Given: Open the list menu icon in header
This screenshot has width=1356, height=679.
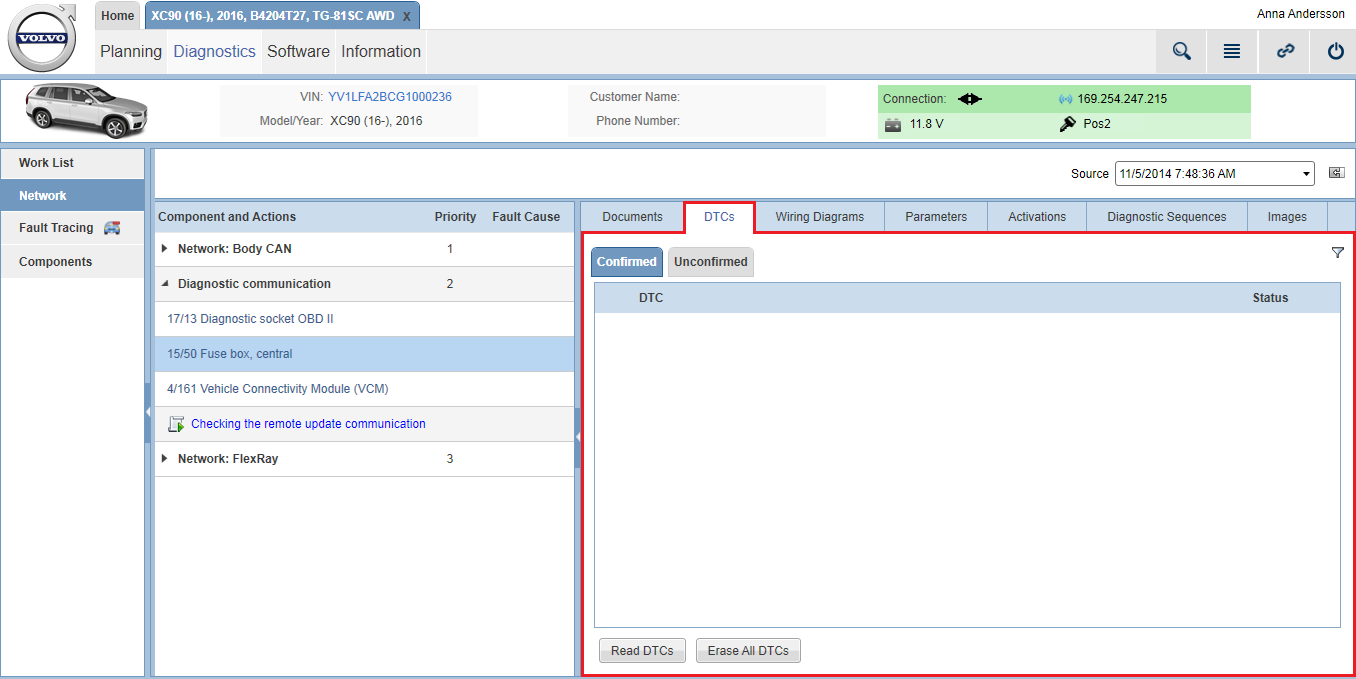Looking at the screenshot, I should pyautogui.click(x=1232, y=51).
